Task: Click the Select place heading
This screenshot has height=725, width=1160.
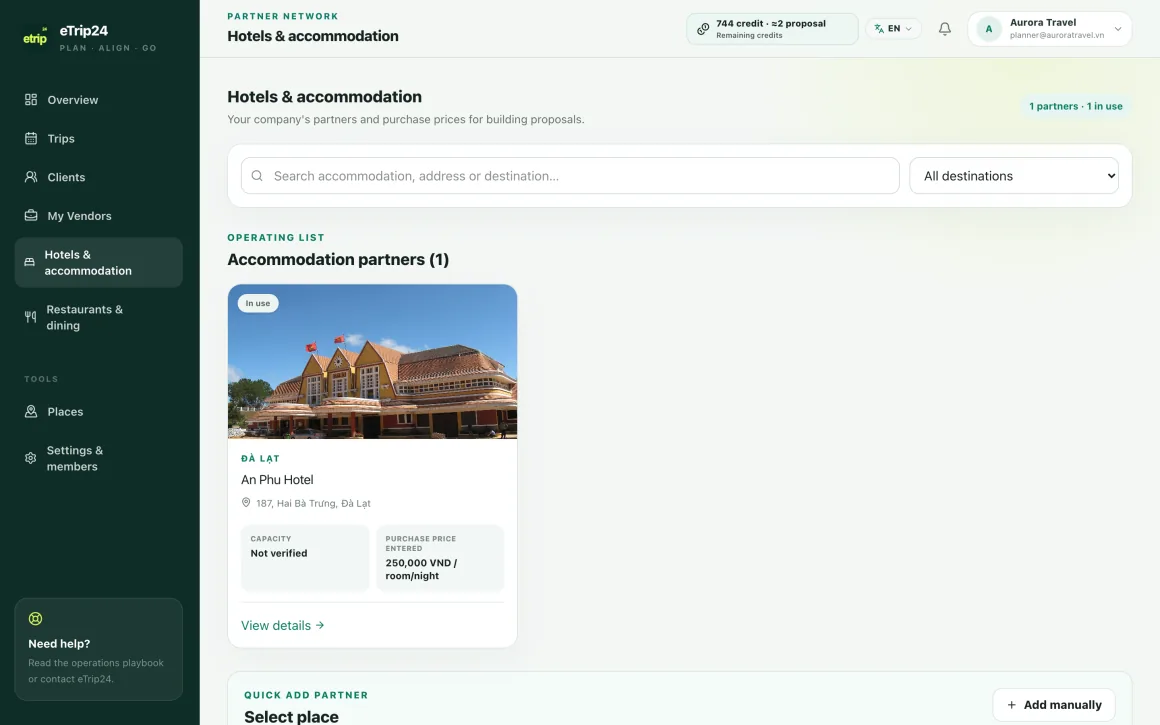Action: pos(291,716)
